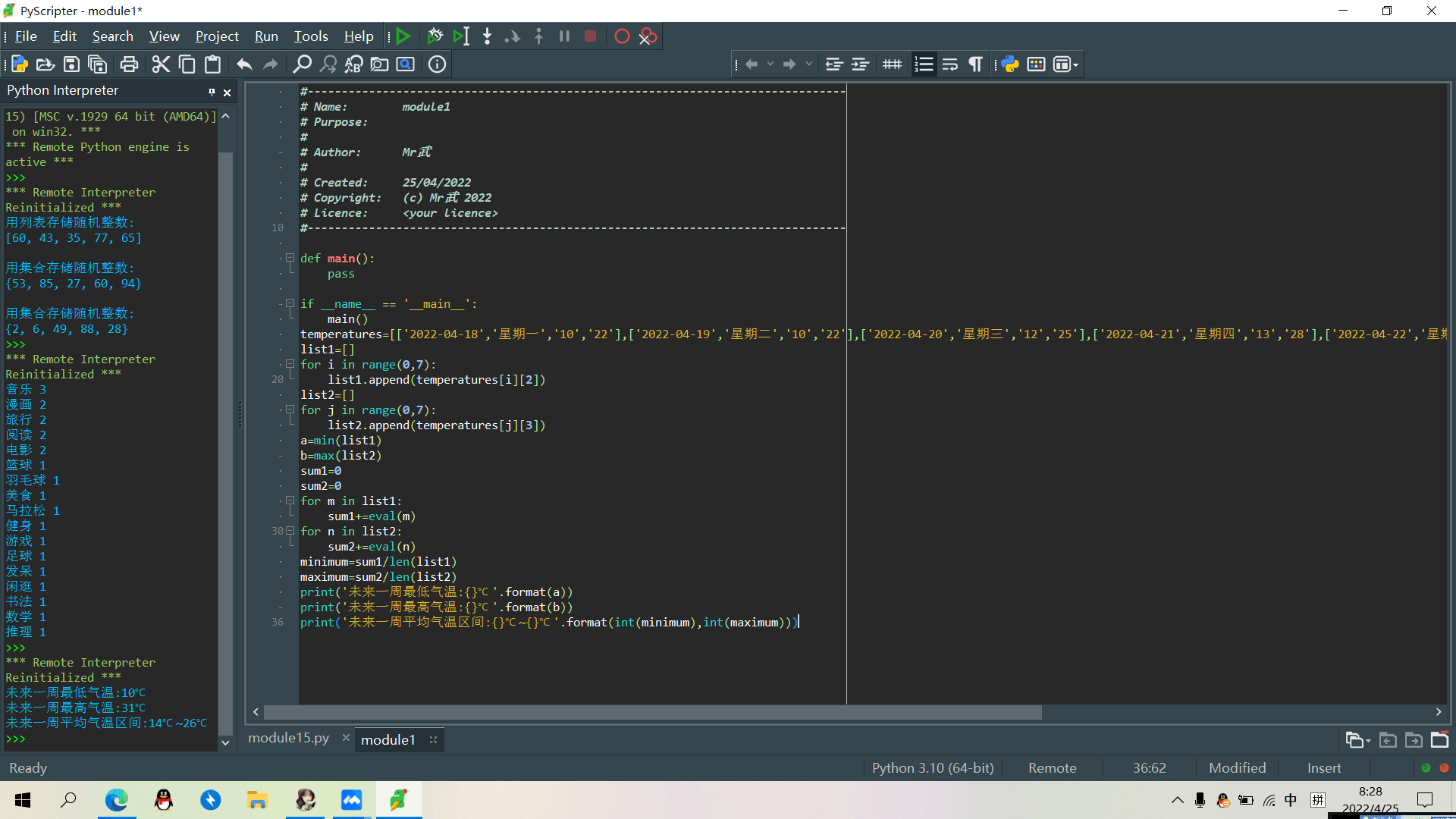Screen dimensions: 1456x819
Task: Start debugging with the bug icon
Action: click(x=435, y=36)
